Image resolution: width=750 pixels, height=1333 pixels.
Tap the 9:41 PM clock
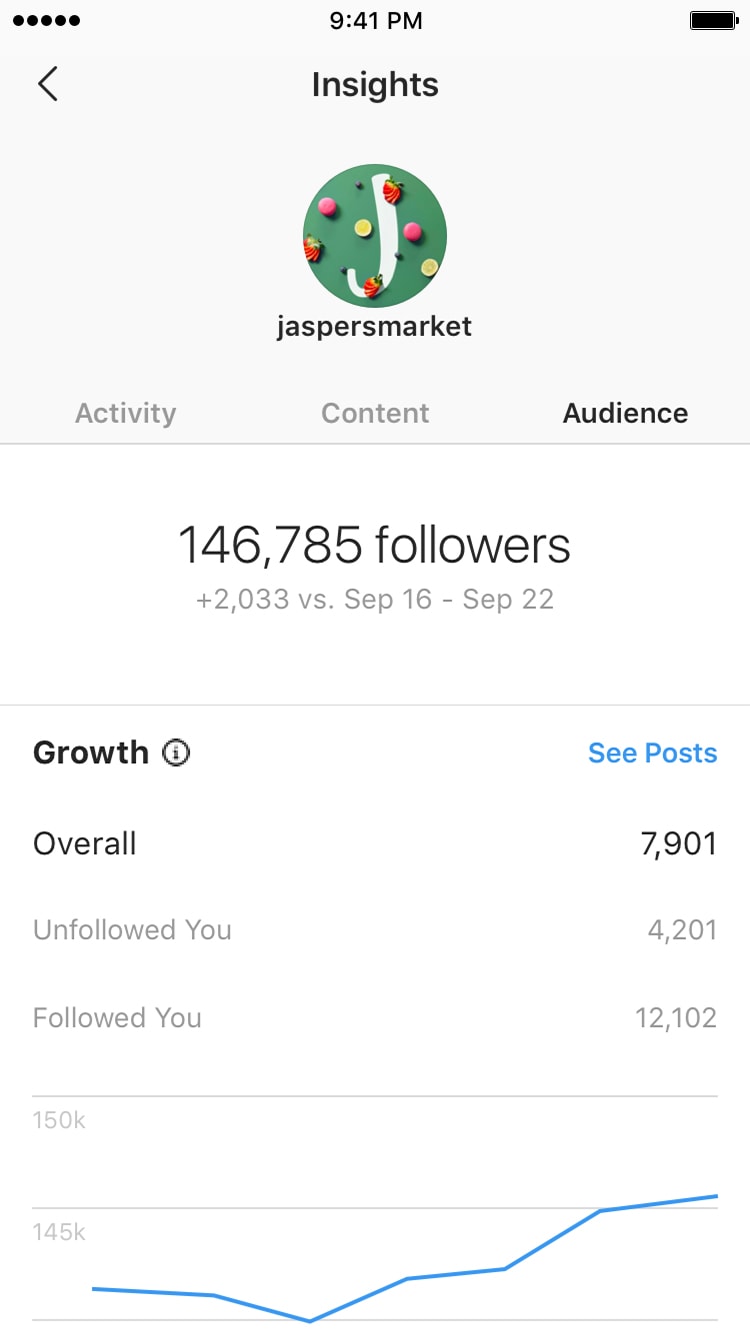click(x=375, y=21)
